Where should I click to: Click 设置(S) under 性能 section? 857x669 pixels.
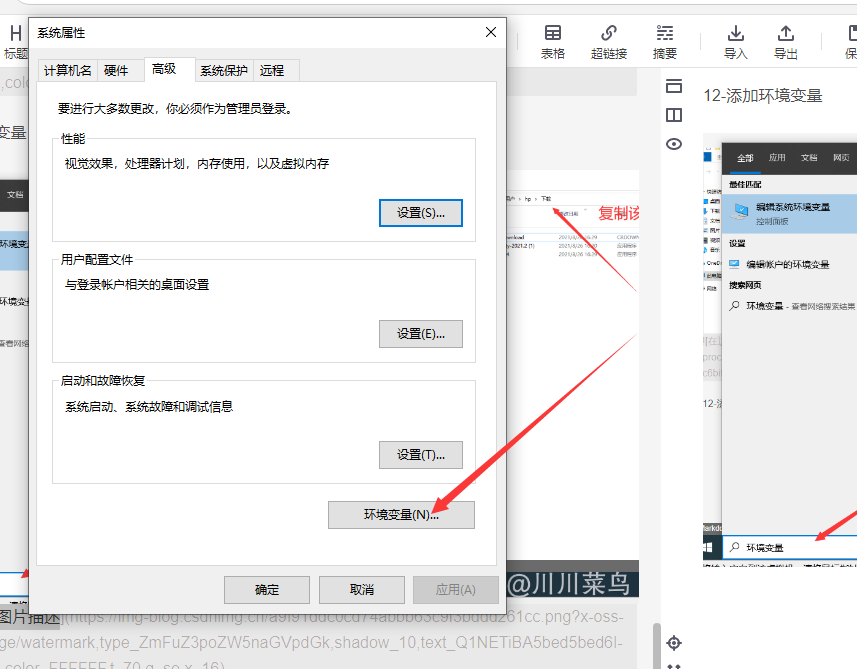420,213
